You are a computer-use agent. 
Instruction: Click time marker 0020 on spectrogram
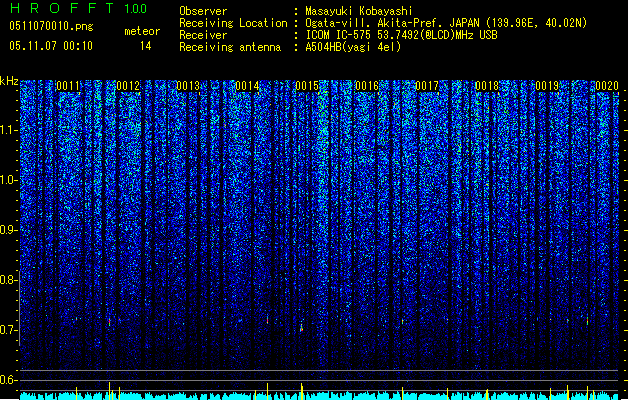(607, 86)
